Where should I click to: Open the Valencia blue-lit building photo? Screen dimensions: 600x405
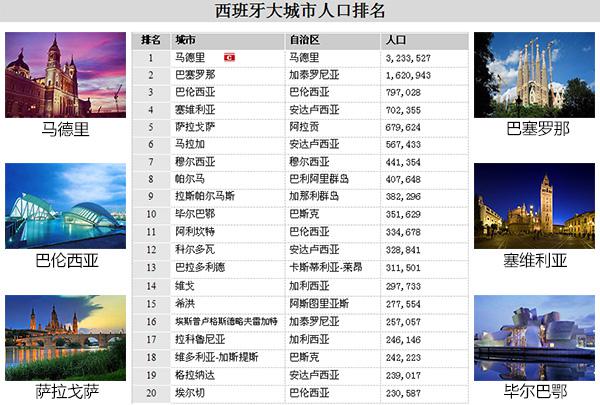click(x=64, y=206)
